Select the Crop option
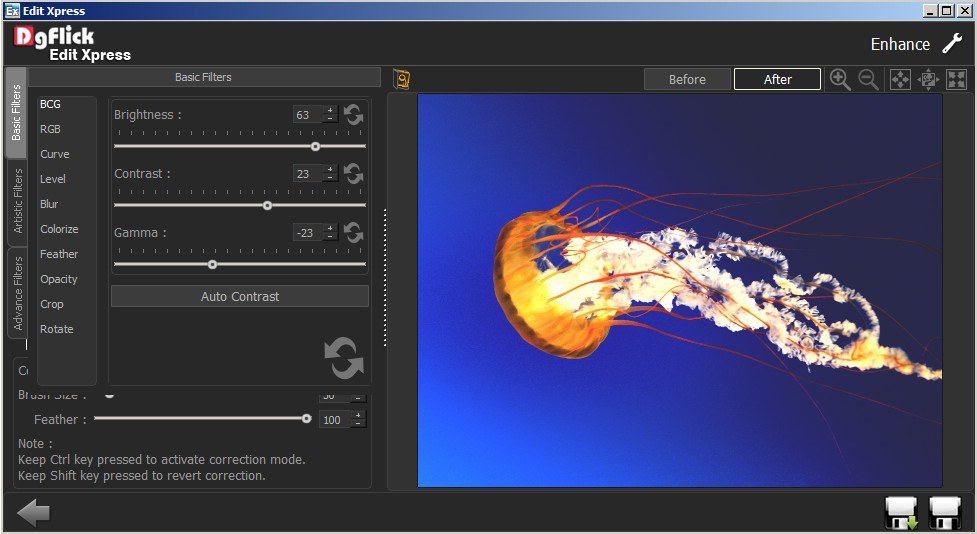 52,304
